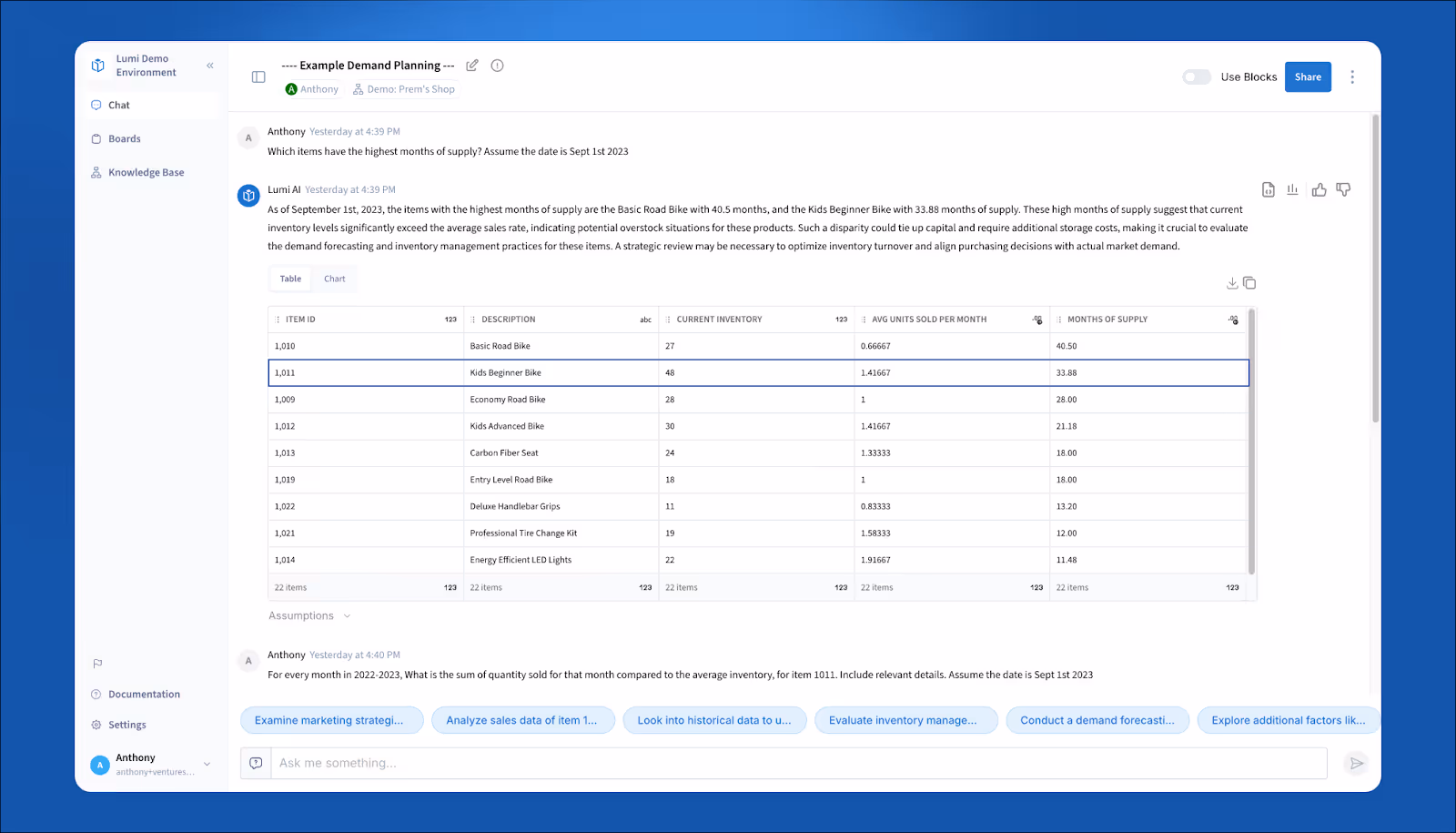
Task: Select the Kids Advanced Bike cell
Action: pos(561,426)
